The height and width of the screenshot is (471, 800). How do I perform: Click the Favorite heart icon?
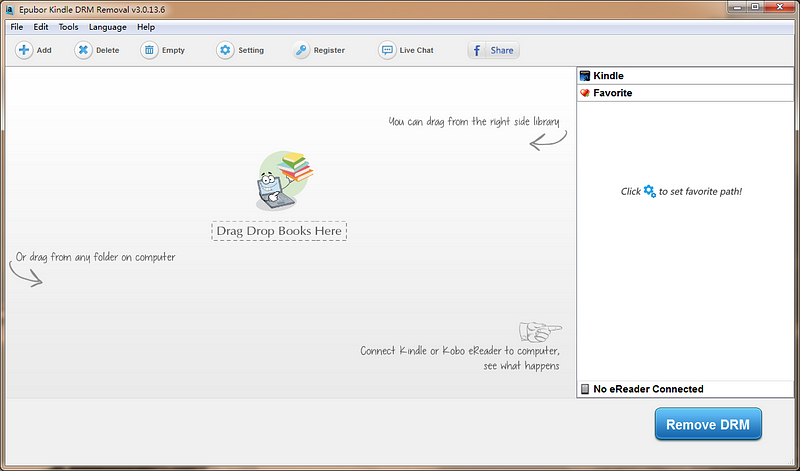click(585, 93)
